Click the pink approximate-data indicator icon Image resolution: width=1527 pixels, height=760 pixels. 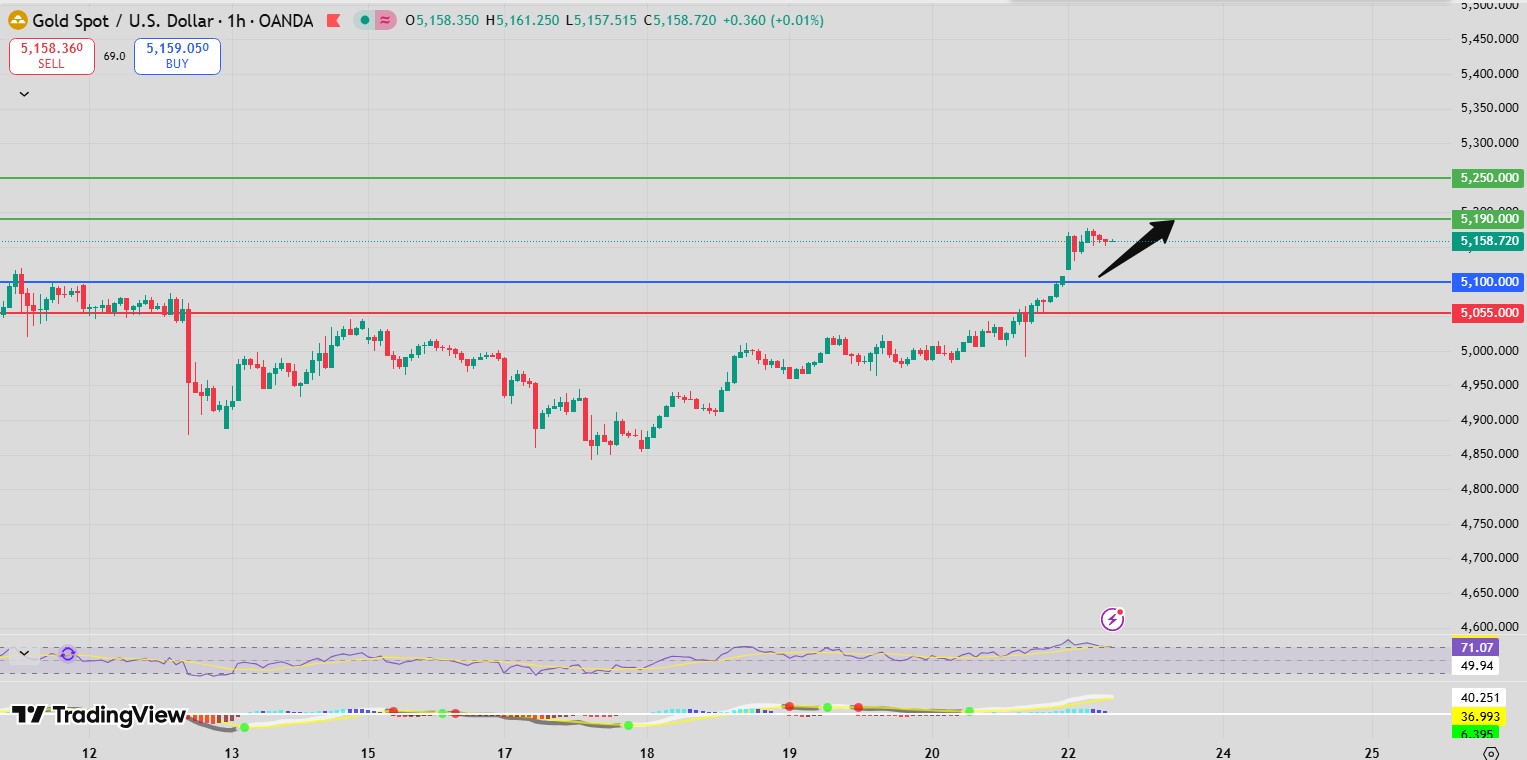click(x=384, y=21)
